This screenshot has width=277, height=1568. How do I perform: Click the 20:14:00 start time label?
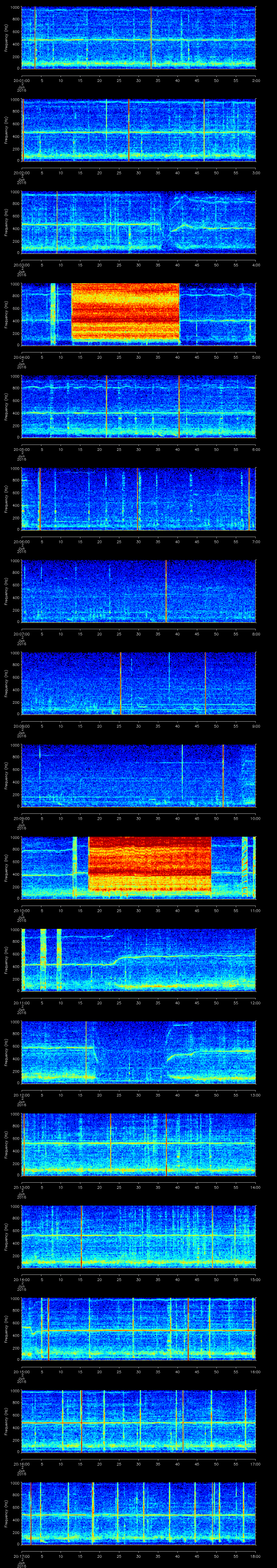21,1279
